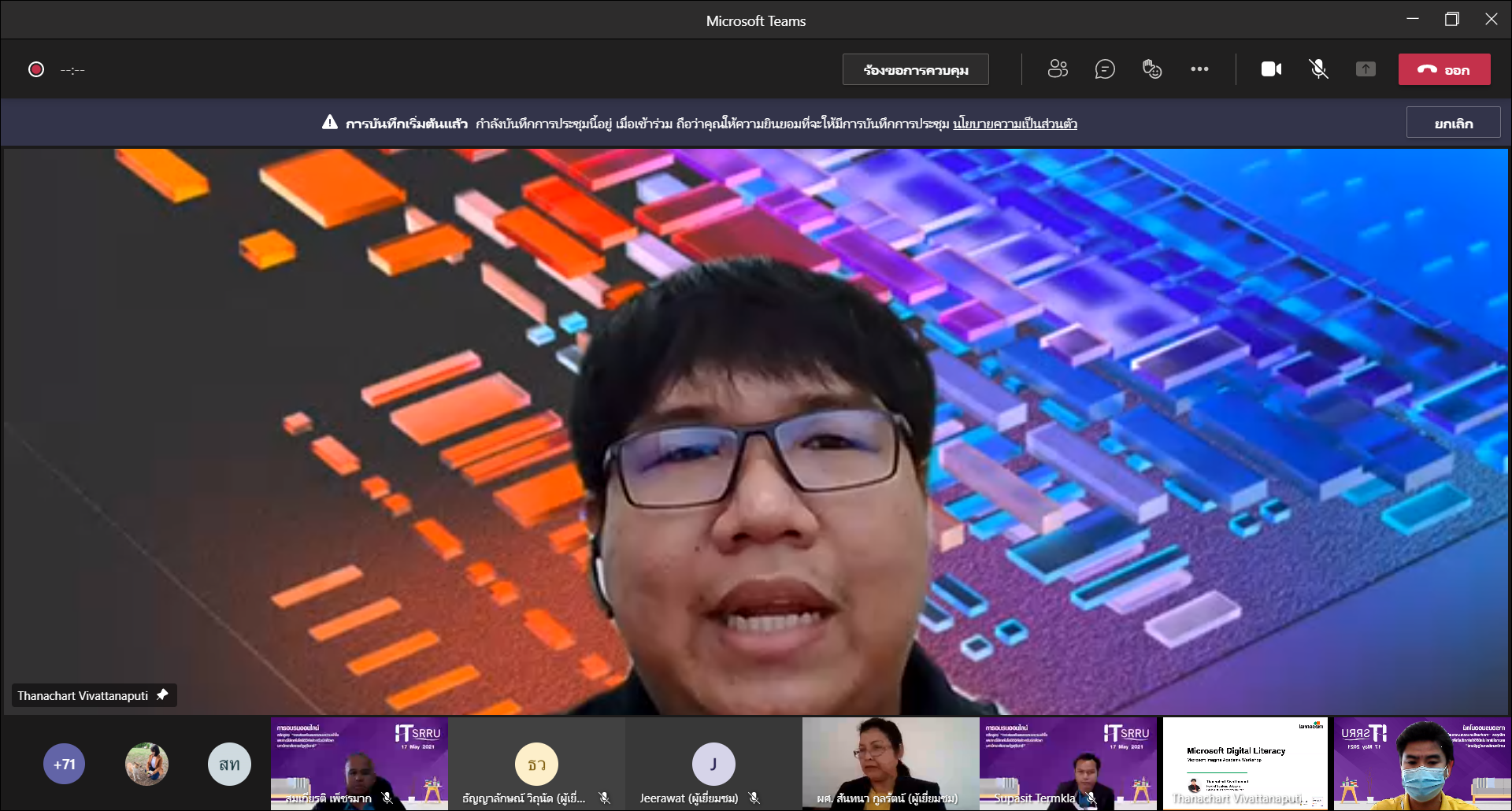
Task: Dismiss the recording banner with ยกเลิก
Action: [x=1453, y=123]
